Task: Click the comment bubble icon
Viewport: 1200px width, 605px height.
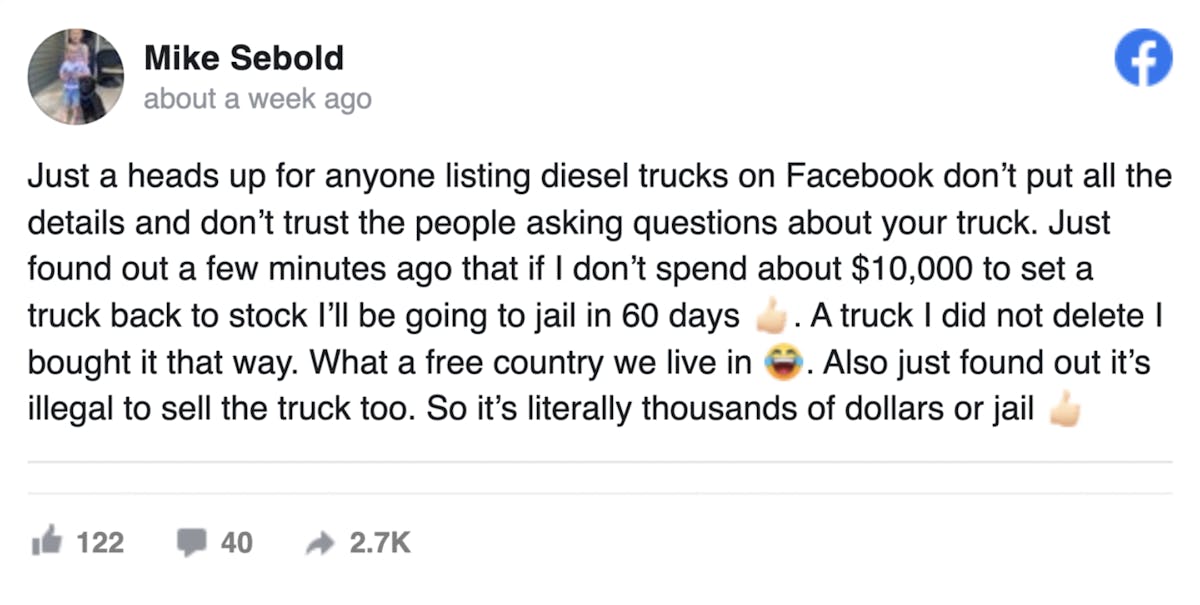Action: (x=191, y=542)
